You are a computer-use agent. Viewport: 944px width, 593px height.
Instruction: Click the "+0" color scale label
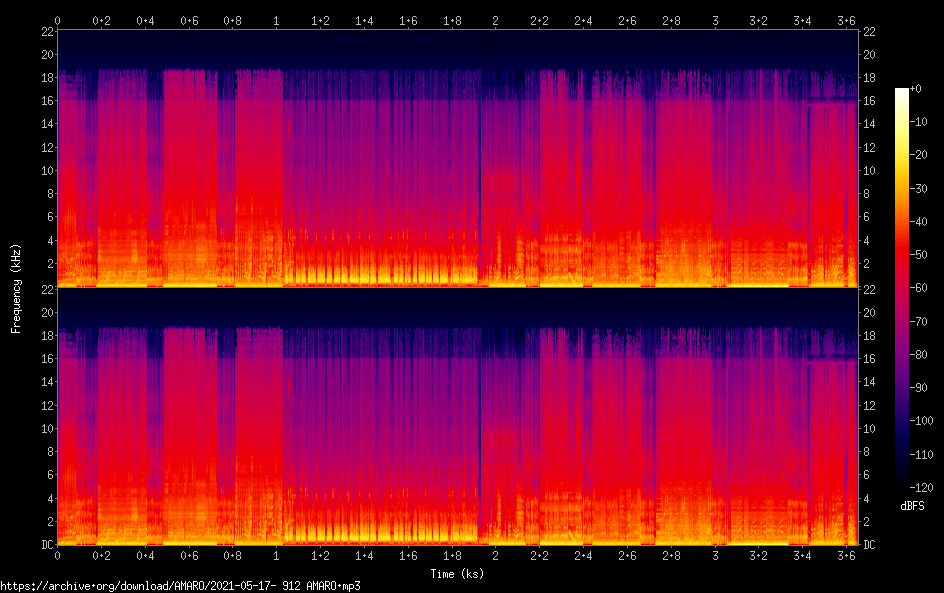tap(916, 88)
